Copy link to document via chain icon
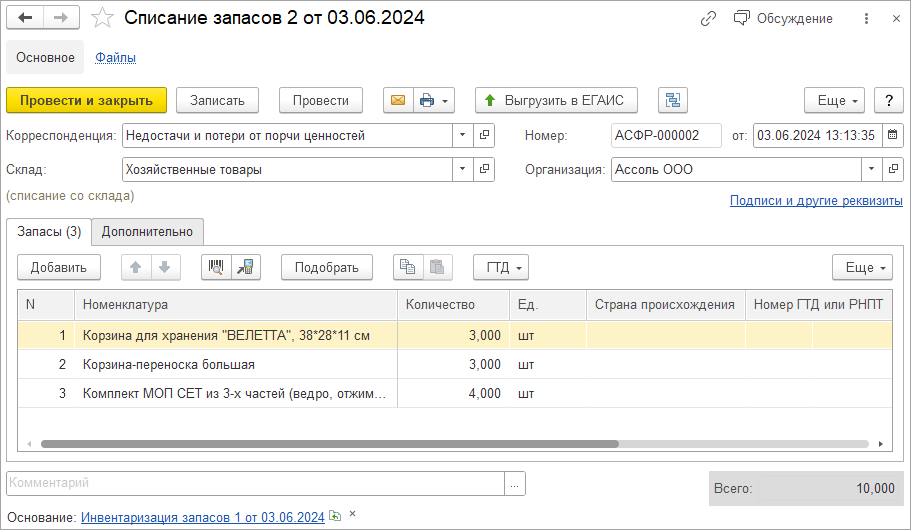 click(x=708, y=18)
